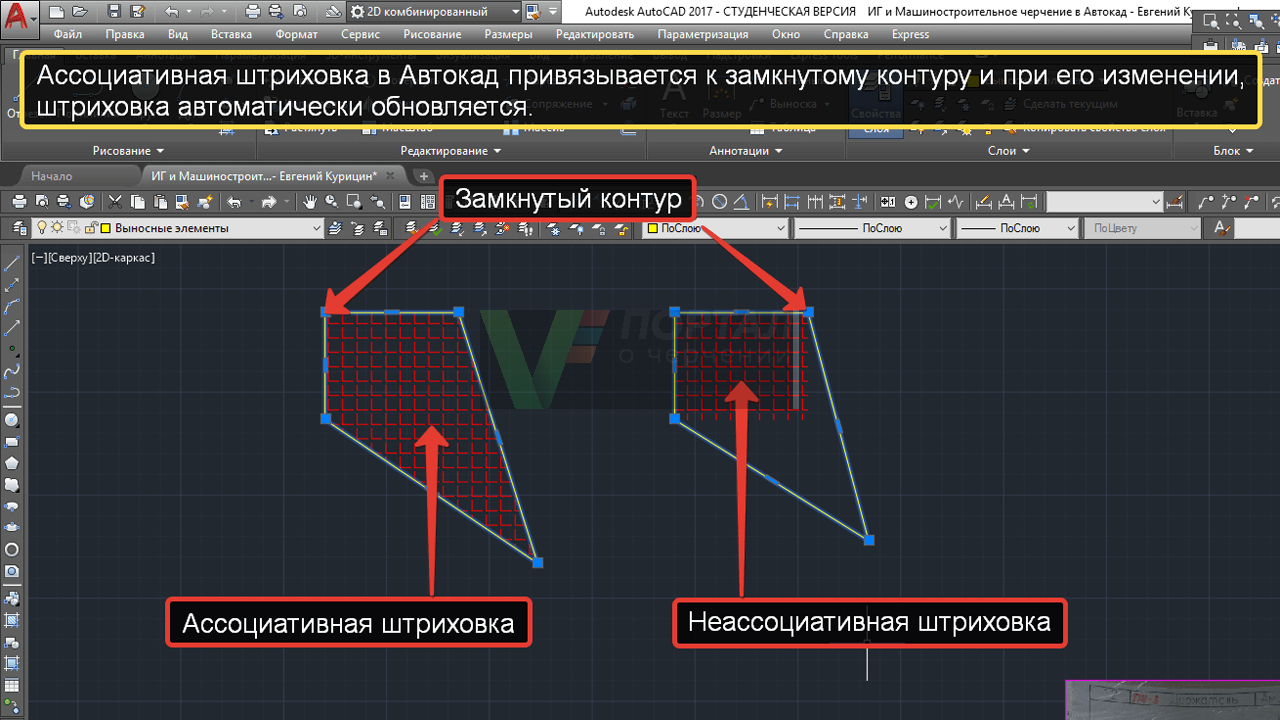
Task: Open the Файл menu
Action: click(x=68, y=34)
